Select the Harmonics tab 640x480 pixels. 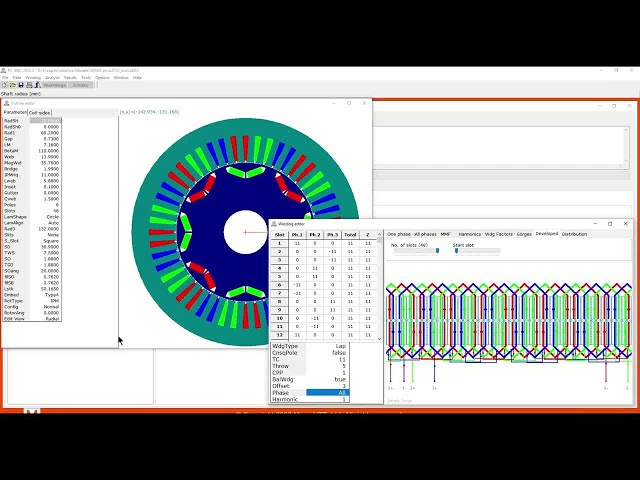(469, 234)
